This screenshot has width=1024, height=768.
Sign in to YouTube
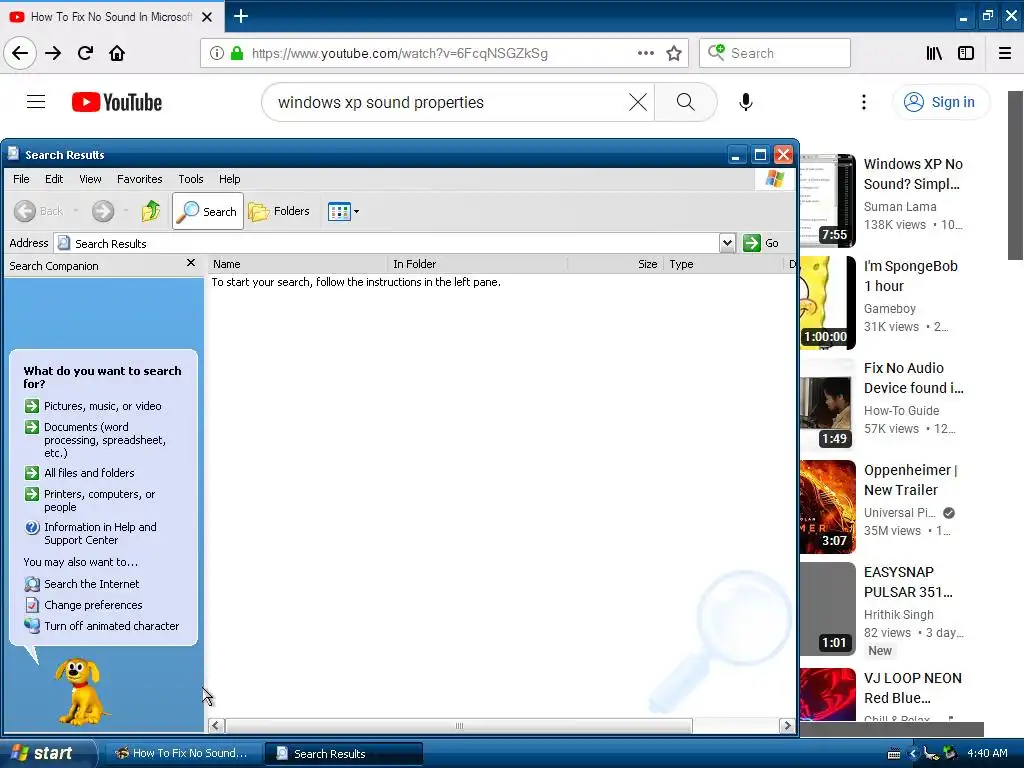(940, 102)
